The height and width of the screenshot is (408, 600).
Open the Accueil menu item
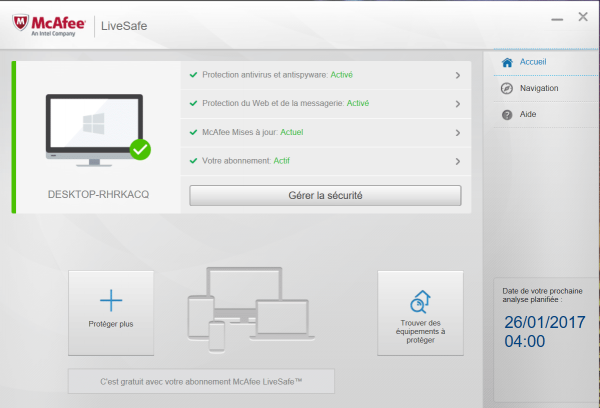(x=545, y=62)
